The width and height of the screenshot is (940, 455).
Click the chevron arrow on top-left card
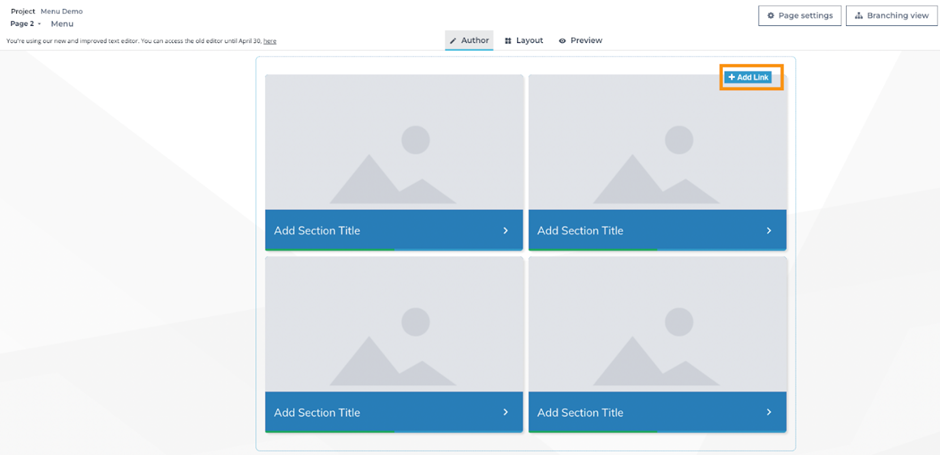[x=505, y=230]
